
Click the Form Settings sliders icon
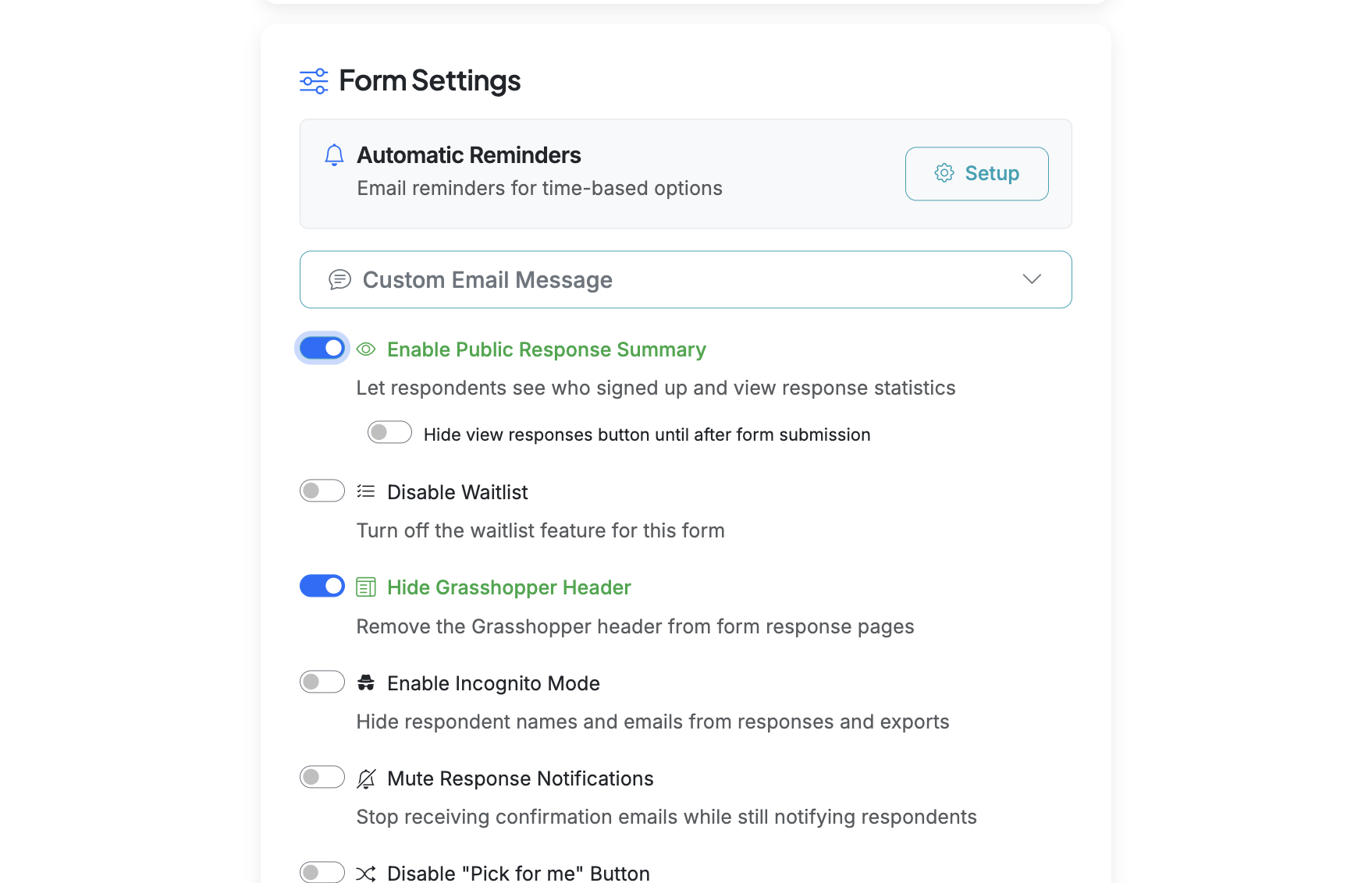tap(314, 80)
